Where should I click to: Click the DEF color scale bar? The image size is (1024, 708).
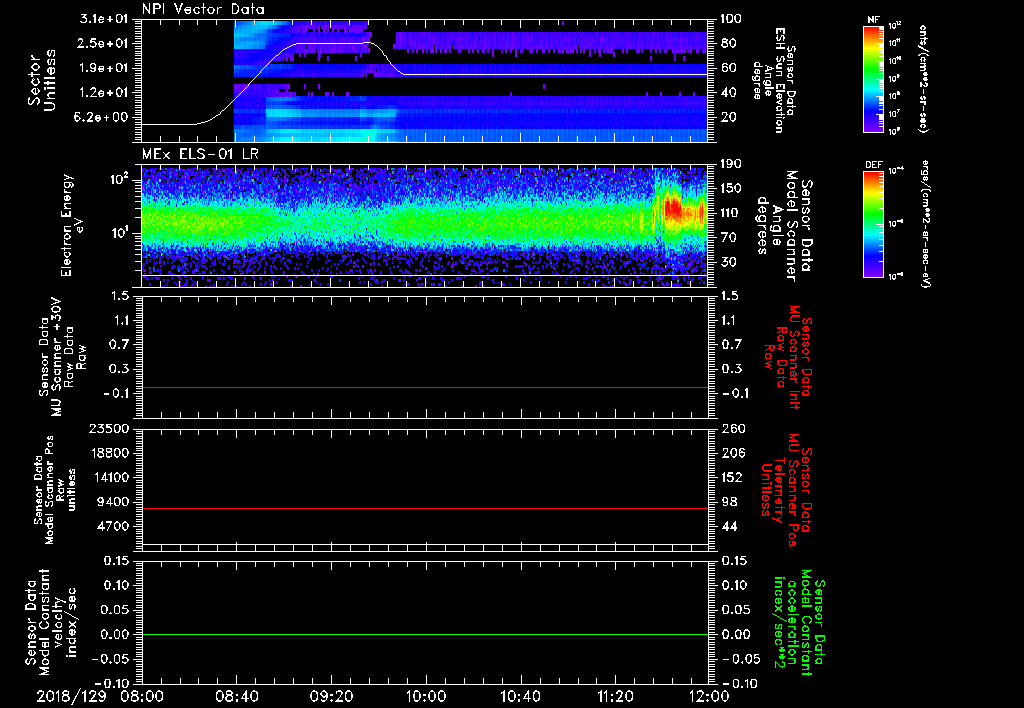[874, 223]
